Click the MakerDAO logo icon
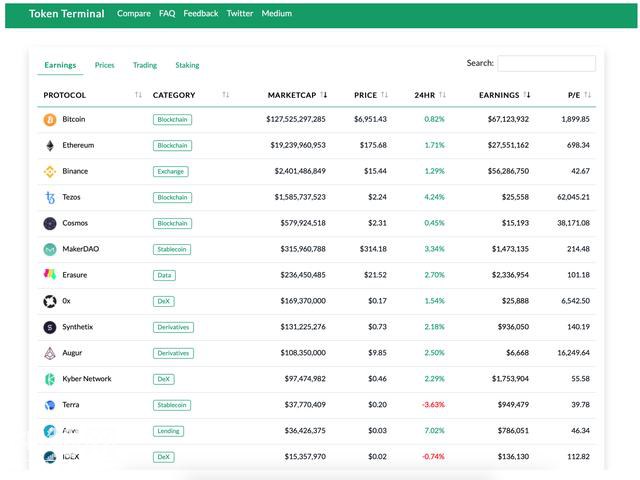This screenshot has height=480, width=640. tap(50, 249)
